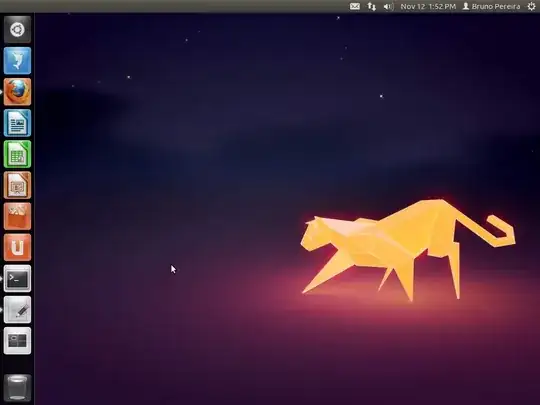Image resolution: width=540 pixels, height=405 pixels.
Task: Launch the blue dolphin app in launcher
Action: tap(17, 61)
